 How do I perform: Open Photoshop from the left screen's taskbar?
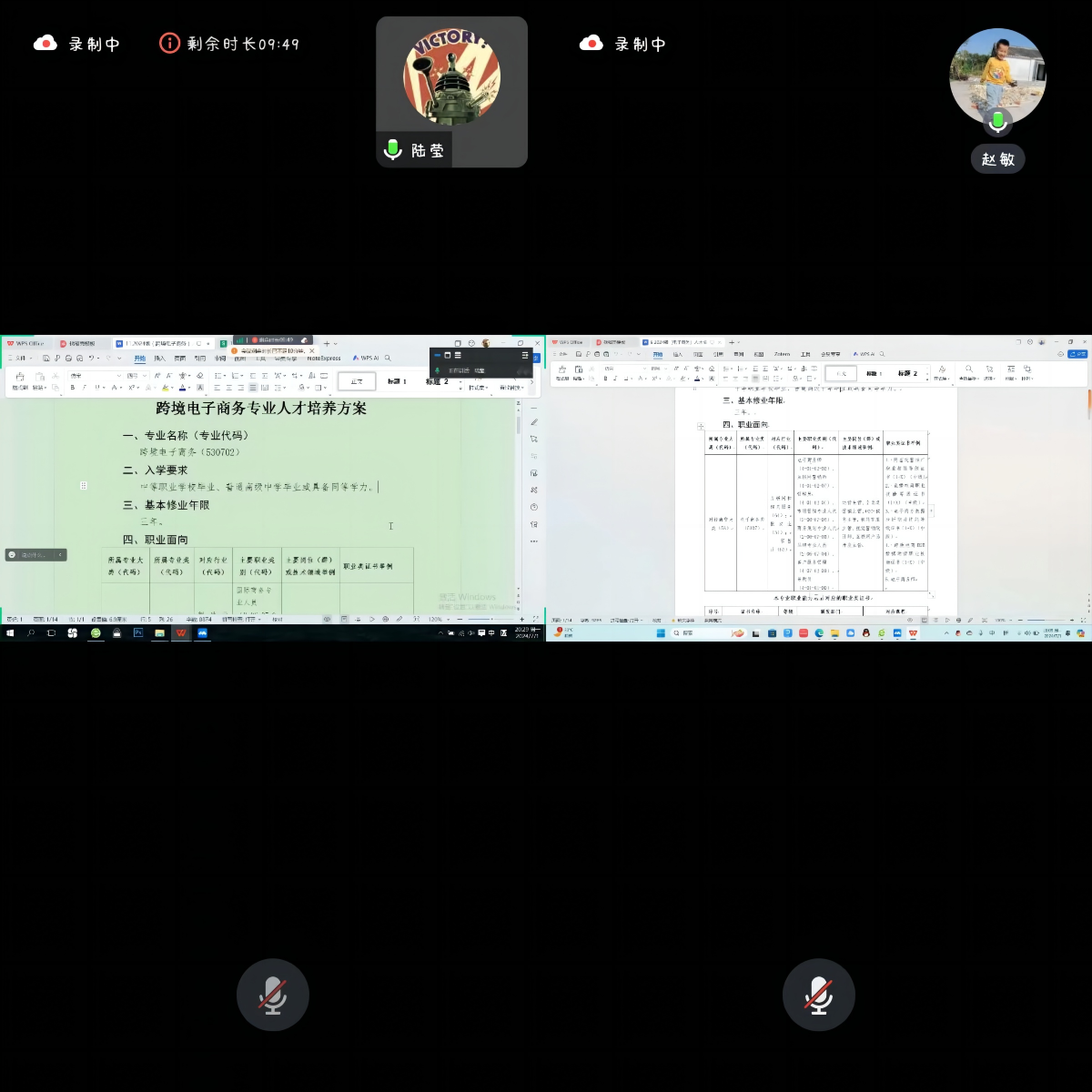[x=138, y=632]
